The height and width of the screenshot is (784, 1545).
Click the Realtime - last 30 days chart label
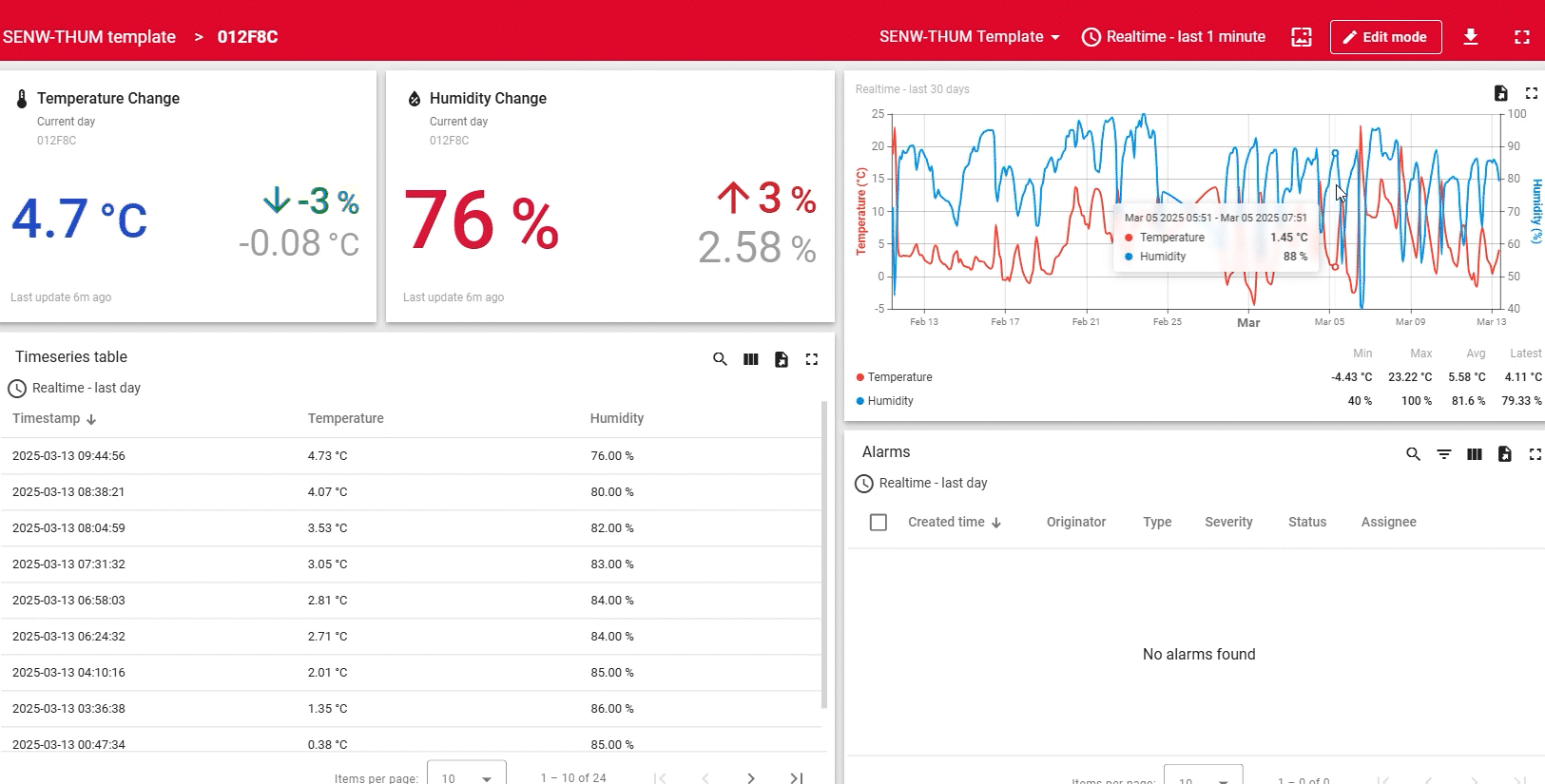coord(912,89)
